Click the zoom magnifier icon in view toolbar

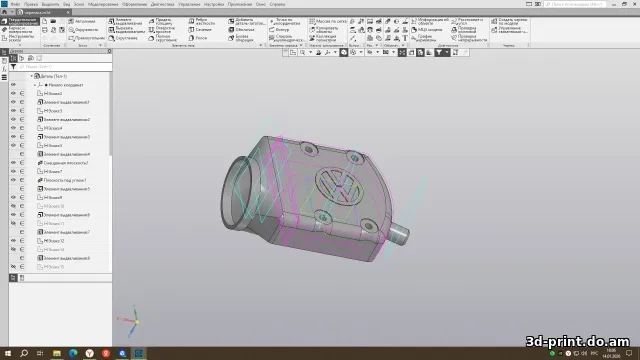point(302,52)
